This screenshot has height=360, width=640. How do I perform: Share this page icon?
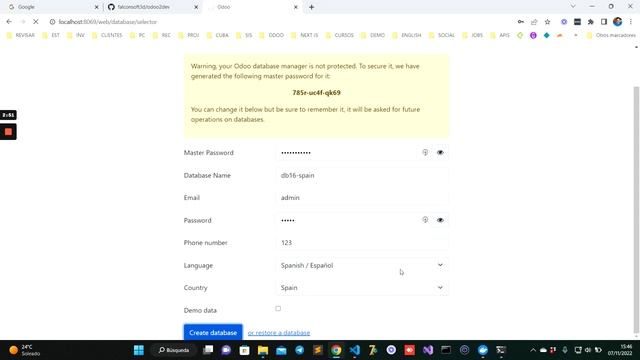tap(534, 22)
